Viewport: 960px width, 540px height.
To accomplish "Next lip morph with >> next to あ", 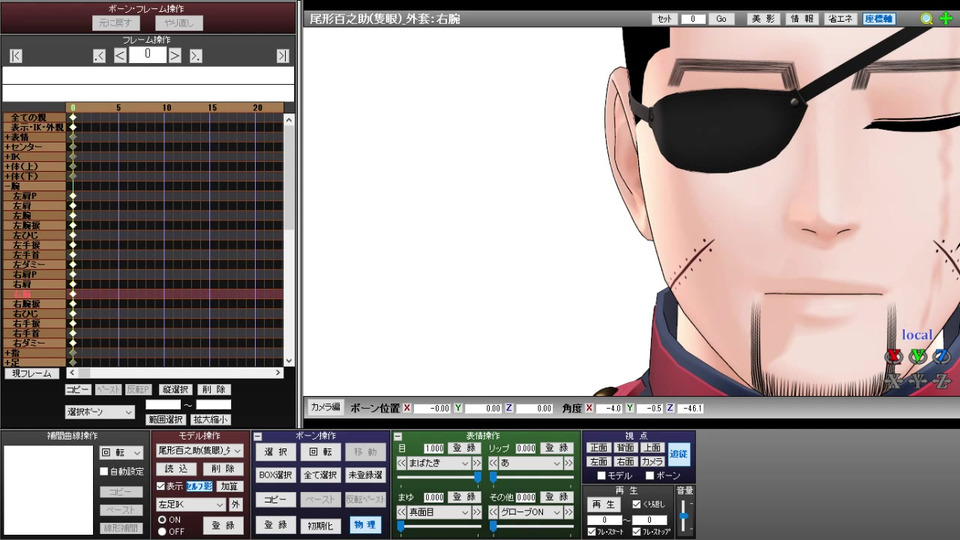I will (x=569, y=463).
